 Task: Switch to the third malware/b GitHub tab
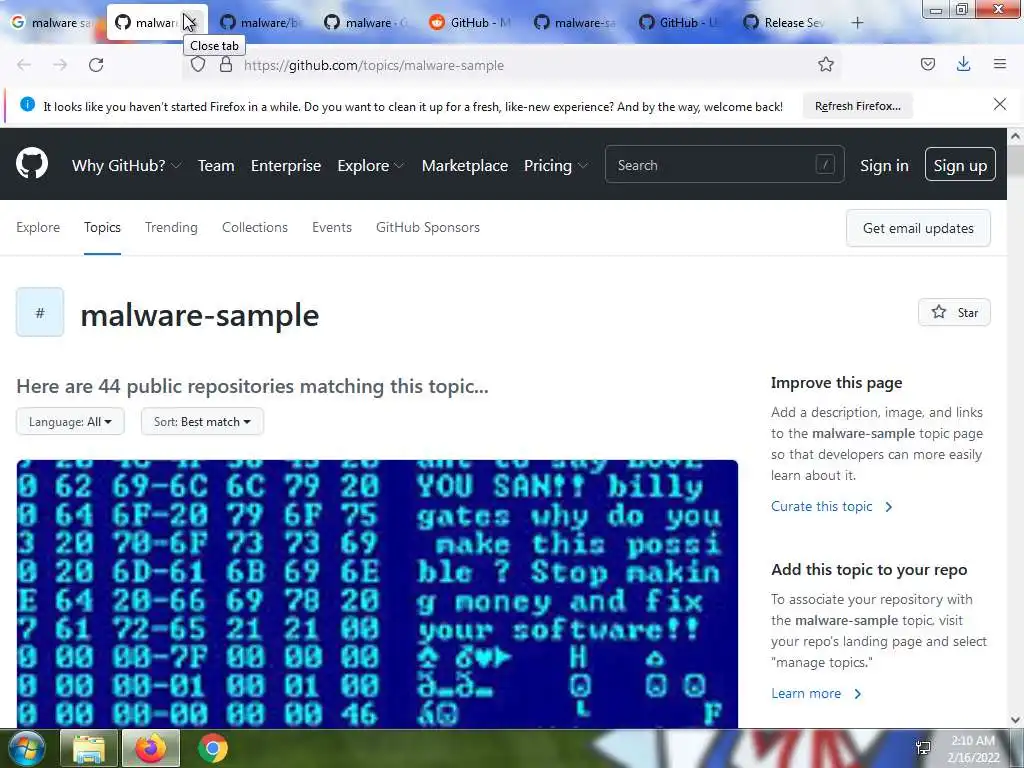260,23
